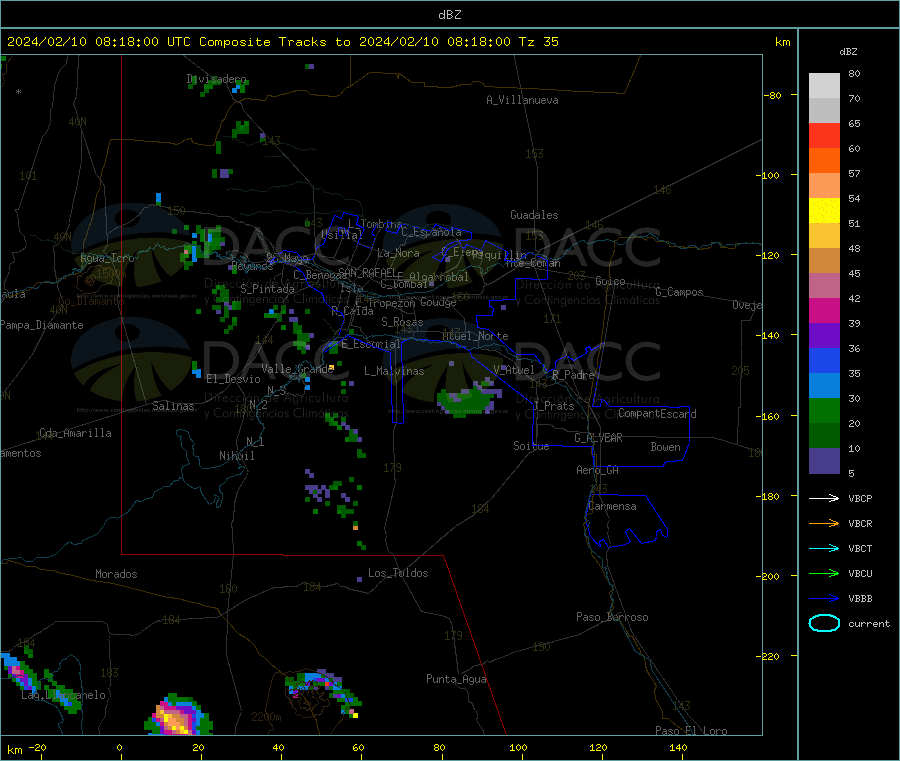Click the timestamp '2024/02/10 08:18:00 UTC Composite' header

tap(138, 42)
